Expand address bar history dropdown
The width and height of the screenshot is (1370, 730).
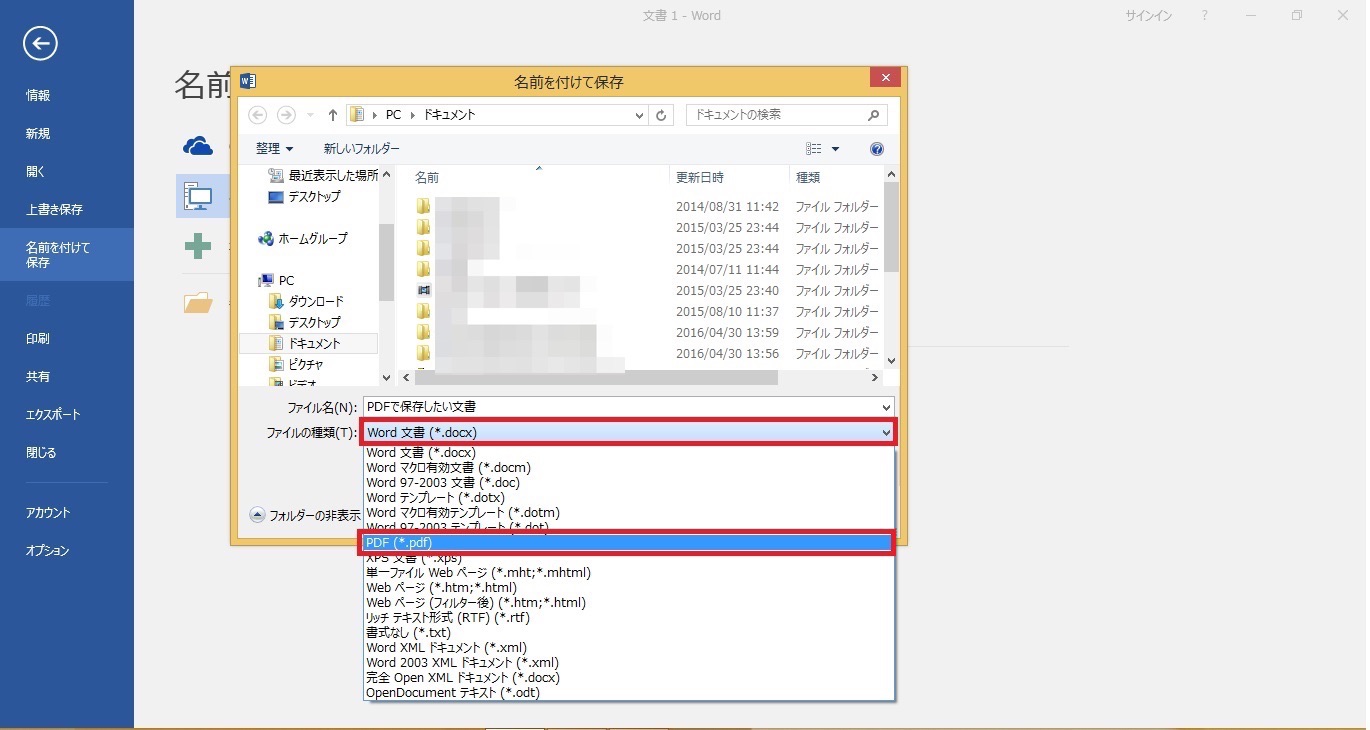coord(640,115)
